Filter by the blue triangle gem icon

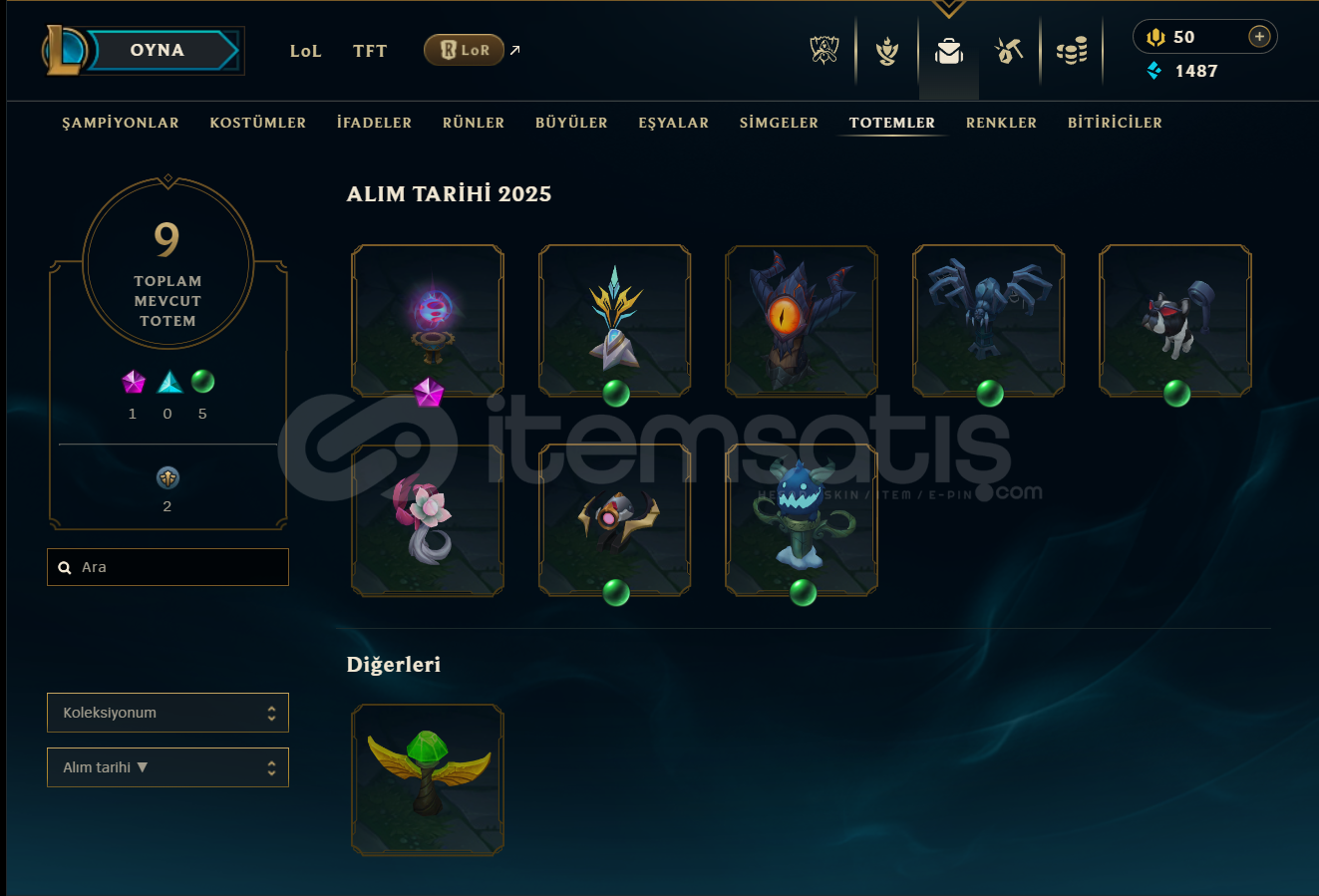[x=169, y=382]
